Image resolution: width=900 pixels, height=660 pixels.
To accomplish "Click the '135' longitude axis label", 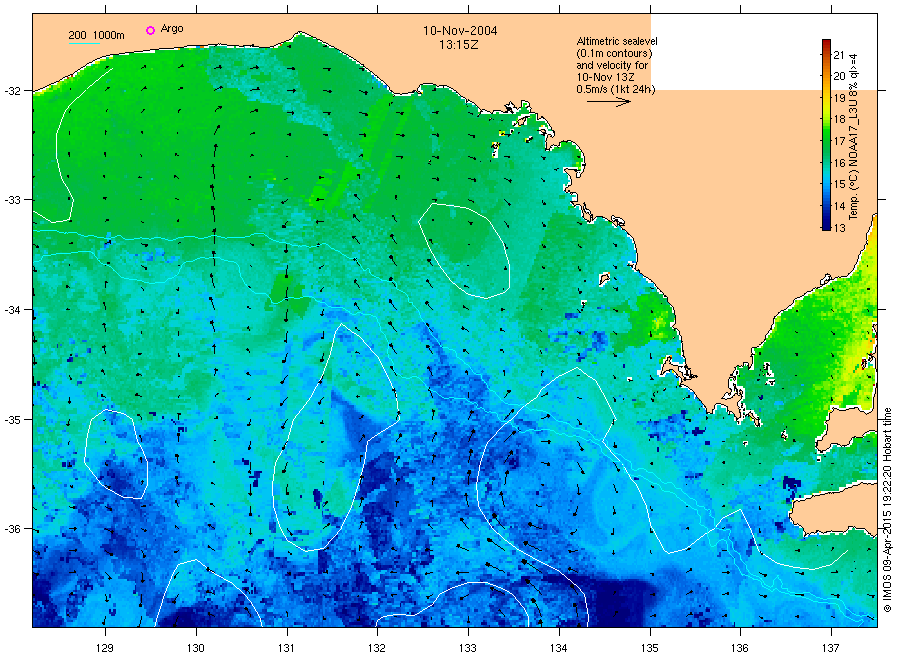I will pos(650,648).
